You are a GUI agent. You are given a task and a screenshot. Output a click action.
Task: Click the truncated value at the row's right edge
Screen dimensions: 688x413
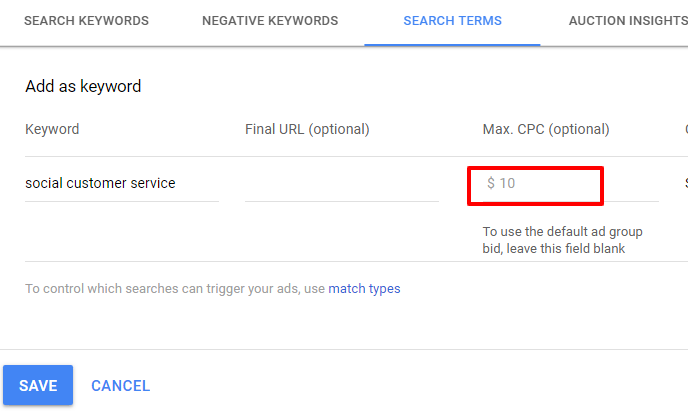(x=685, y=184)
